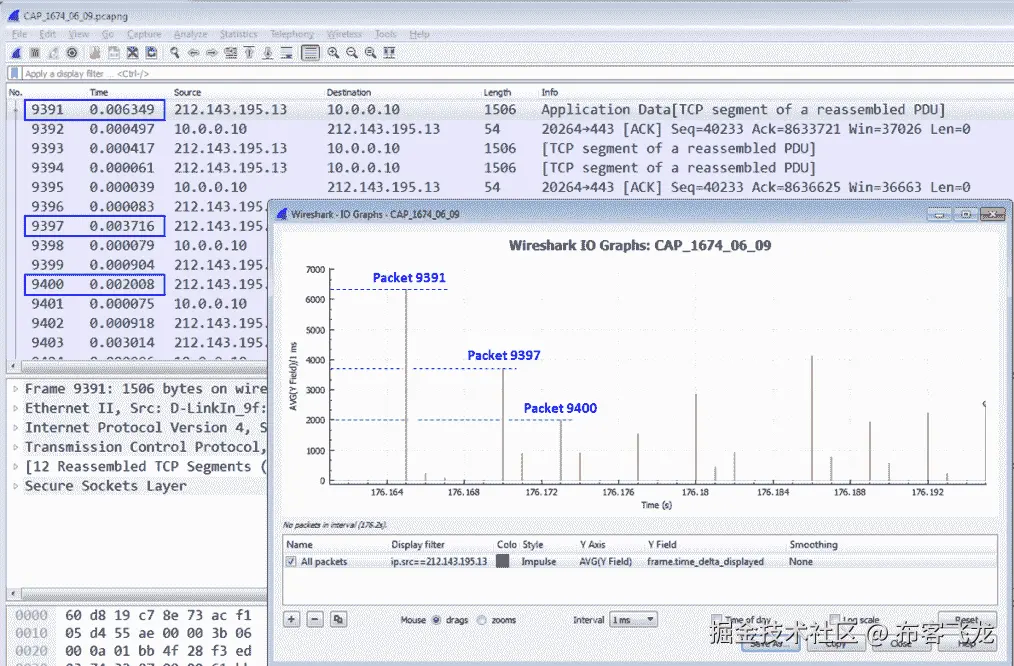Uncheck the All packets graph checkbox

point(291,562)
